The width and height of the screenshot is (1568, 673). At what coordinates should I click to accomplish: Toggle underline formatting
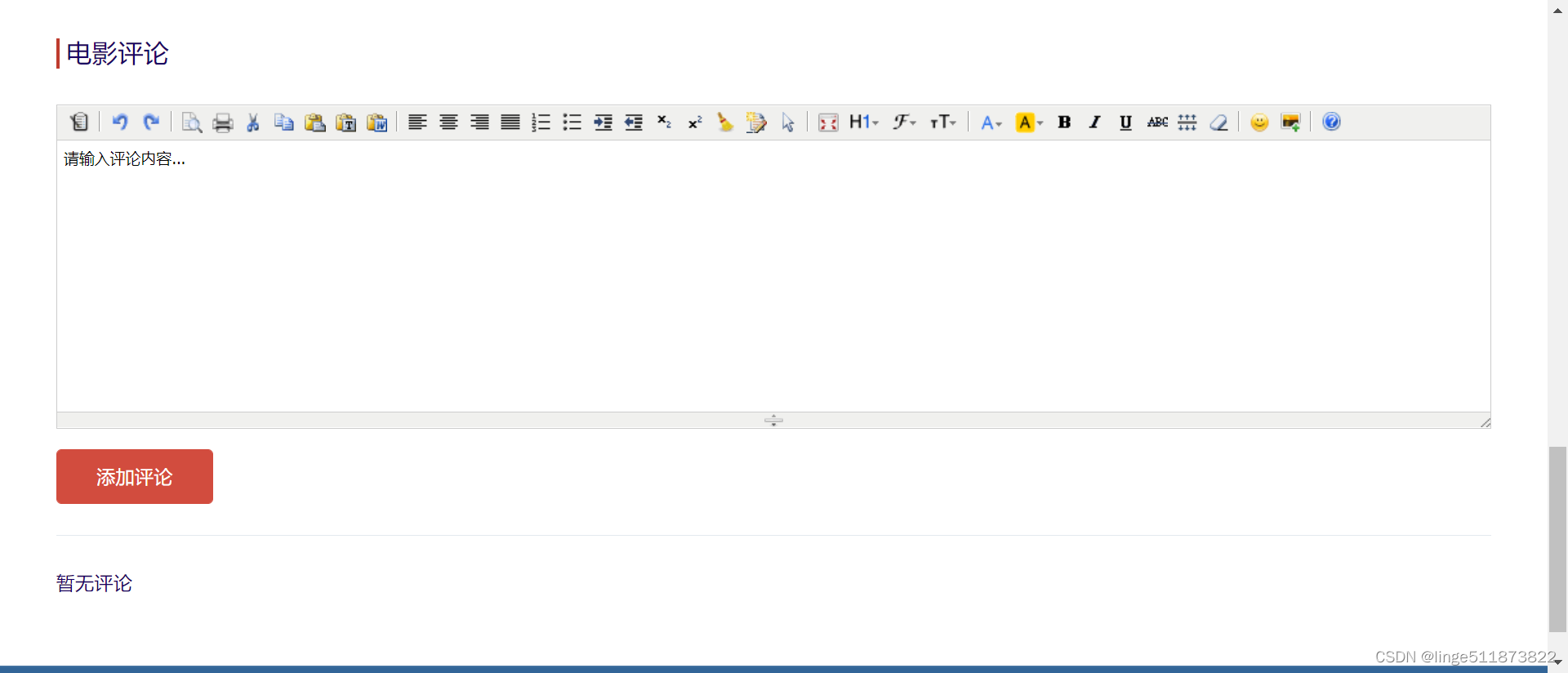[1125, 122]
